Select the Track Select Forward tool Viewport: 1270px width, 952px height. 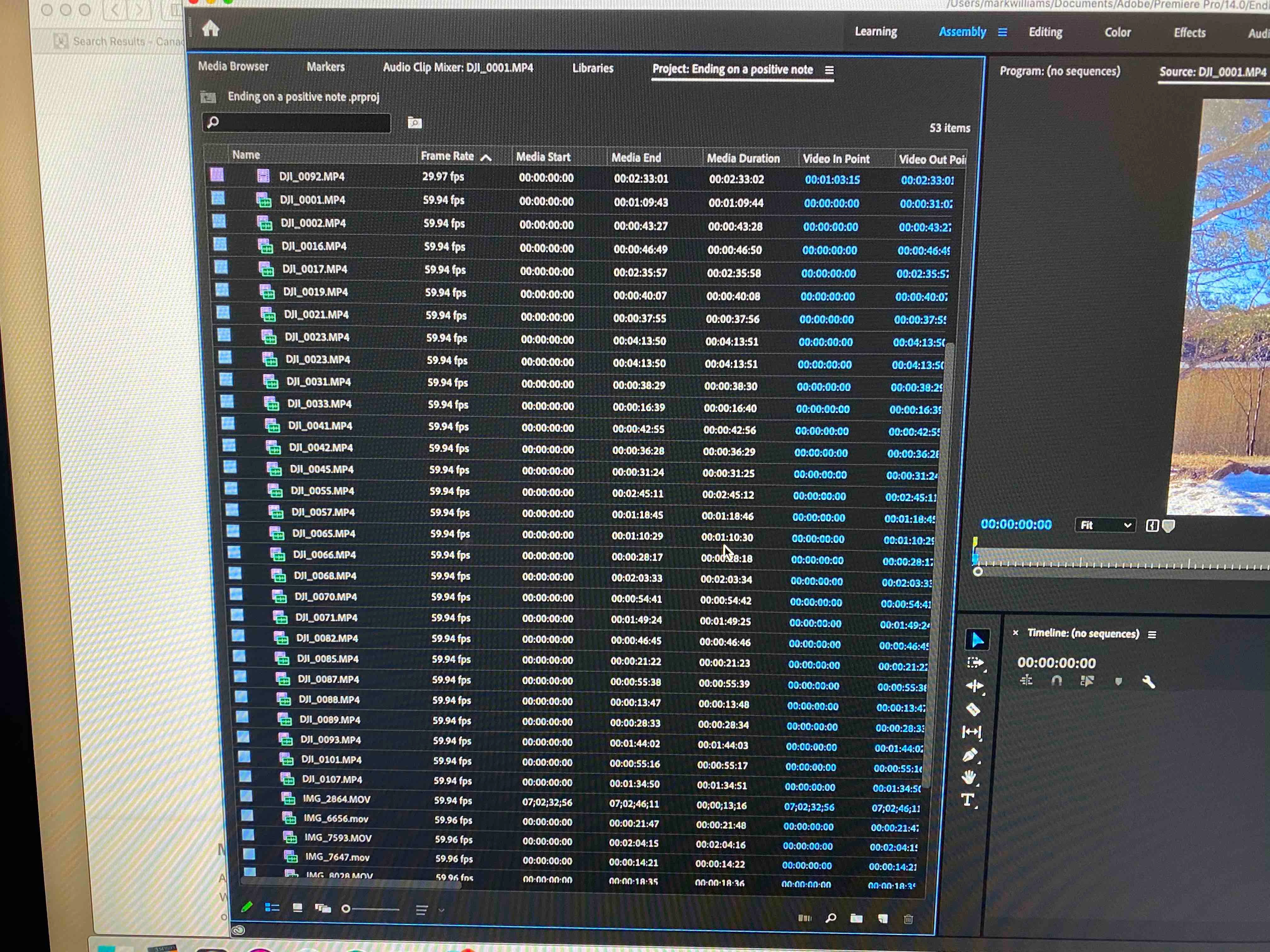pos(975,663)
